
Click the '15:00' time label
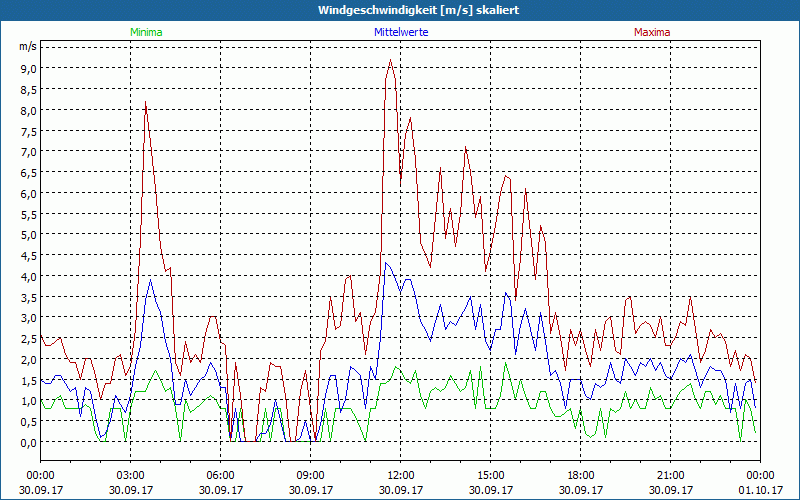click(x=491, y=476)
